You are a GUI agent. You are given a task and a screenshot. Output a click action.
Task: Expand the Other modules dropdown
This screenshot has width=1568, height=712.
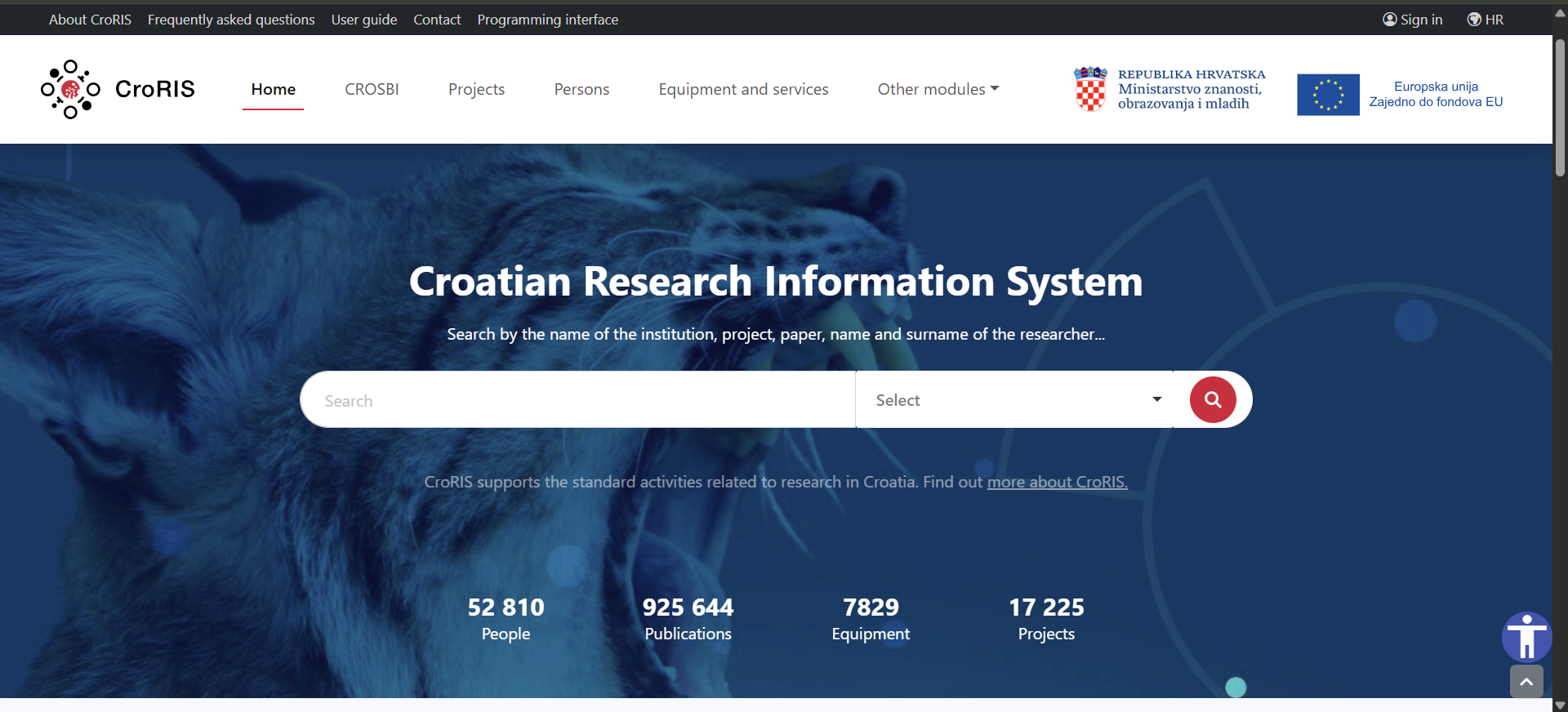point(938,89)
